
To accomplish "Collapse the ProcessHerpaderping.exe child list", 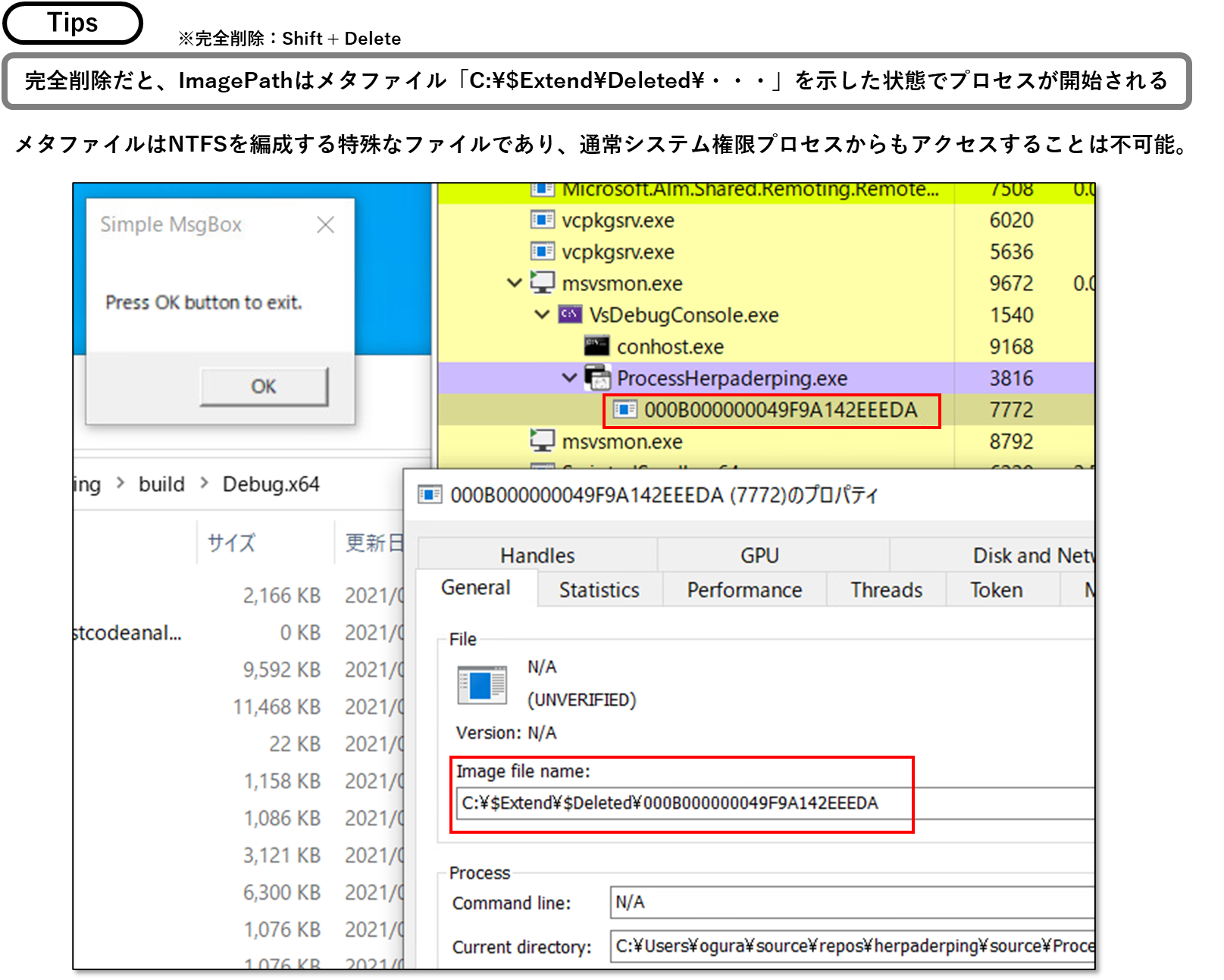I will tap(569, 377).
